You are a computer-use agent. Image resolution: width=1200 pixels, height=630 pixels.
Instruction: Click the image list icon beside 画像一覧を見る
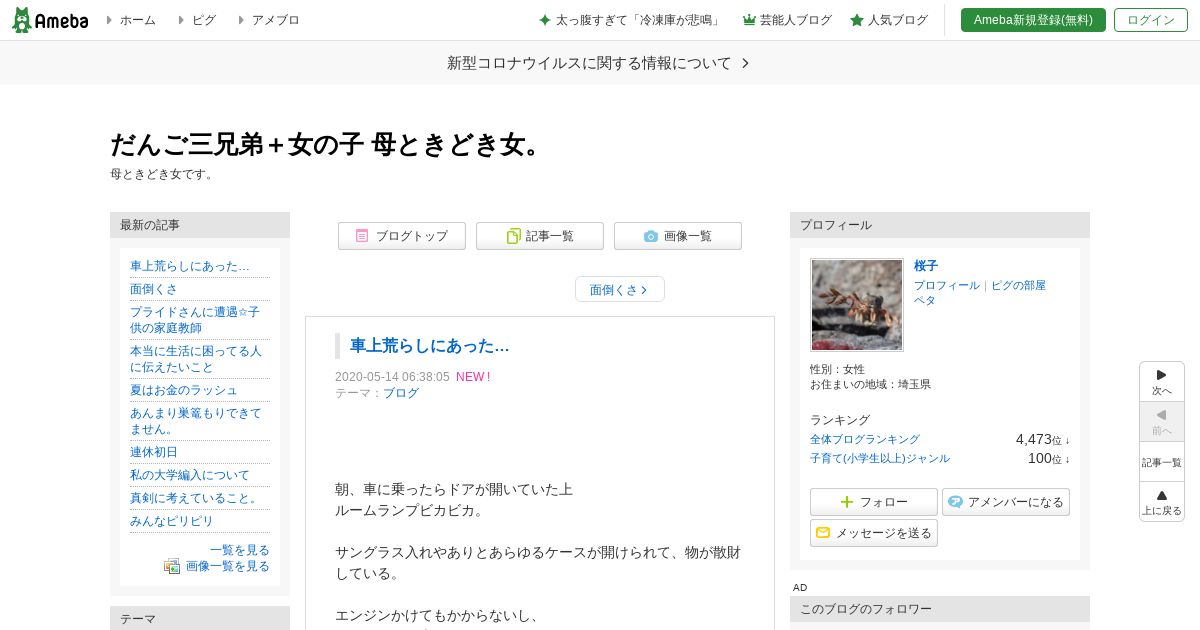pyautogui.click(x=172, y=566)
